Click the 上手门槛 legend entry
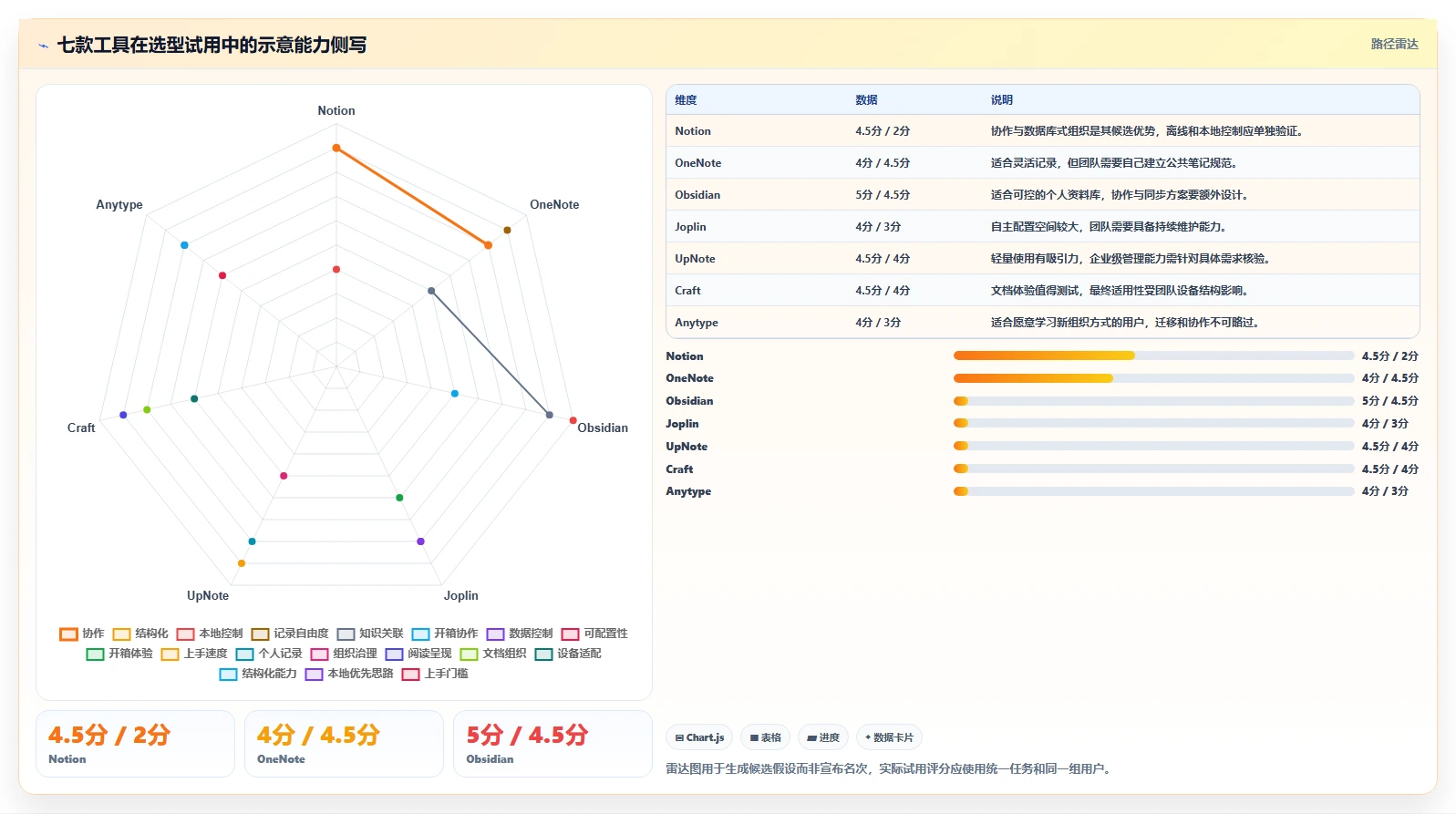 coord(435,674)
